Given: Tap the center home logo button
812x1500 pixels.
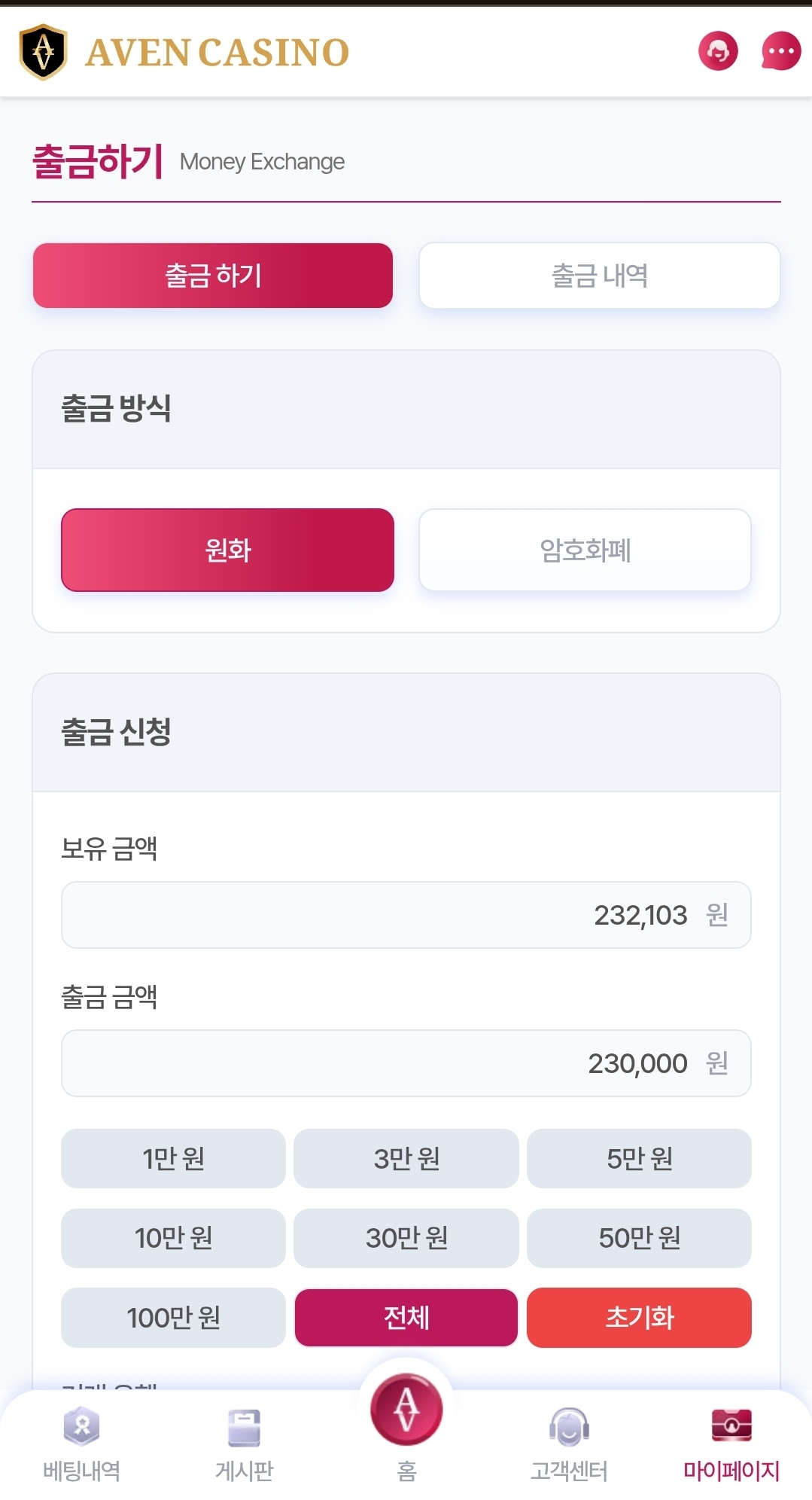Looking at the screenshot, I should coord(406,1411).
